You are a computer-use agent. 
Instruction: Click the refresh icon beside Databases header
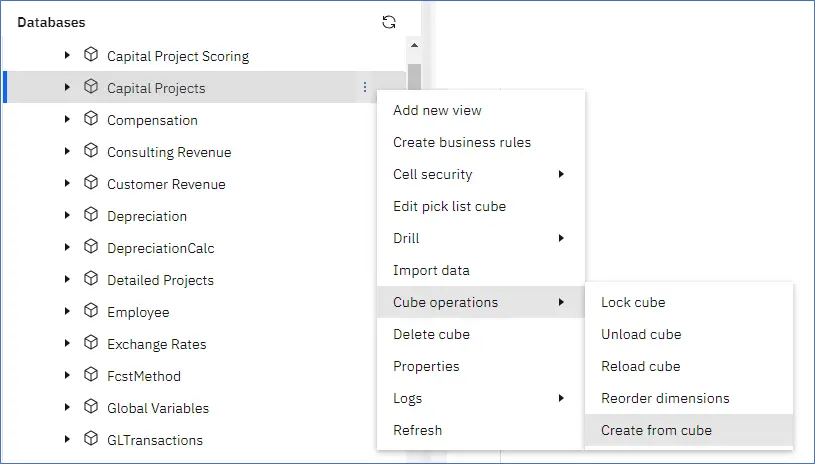pyautogui.click(x=389, y=22)
